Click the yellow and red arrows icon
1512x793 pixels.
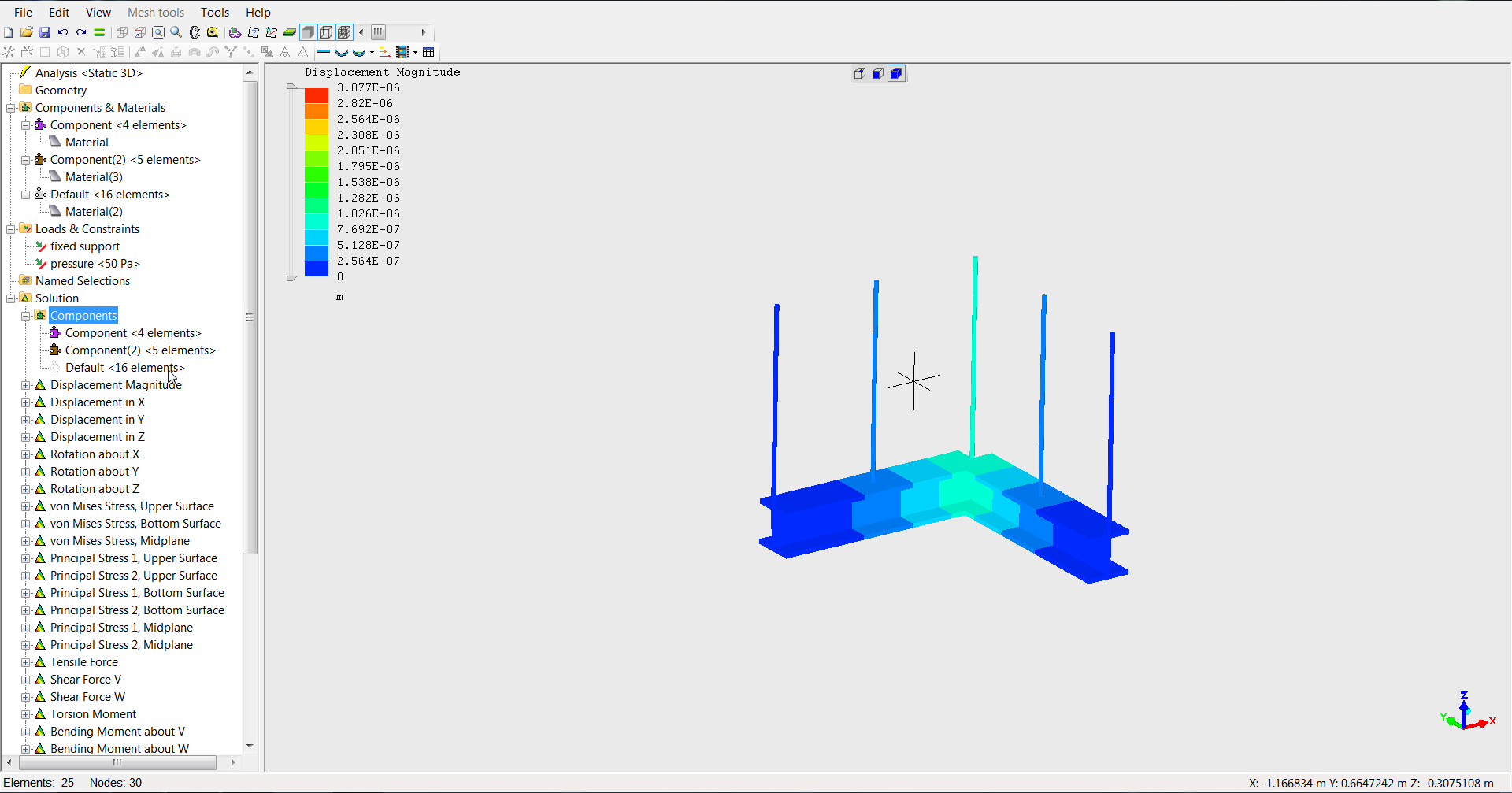(384, 52)
